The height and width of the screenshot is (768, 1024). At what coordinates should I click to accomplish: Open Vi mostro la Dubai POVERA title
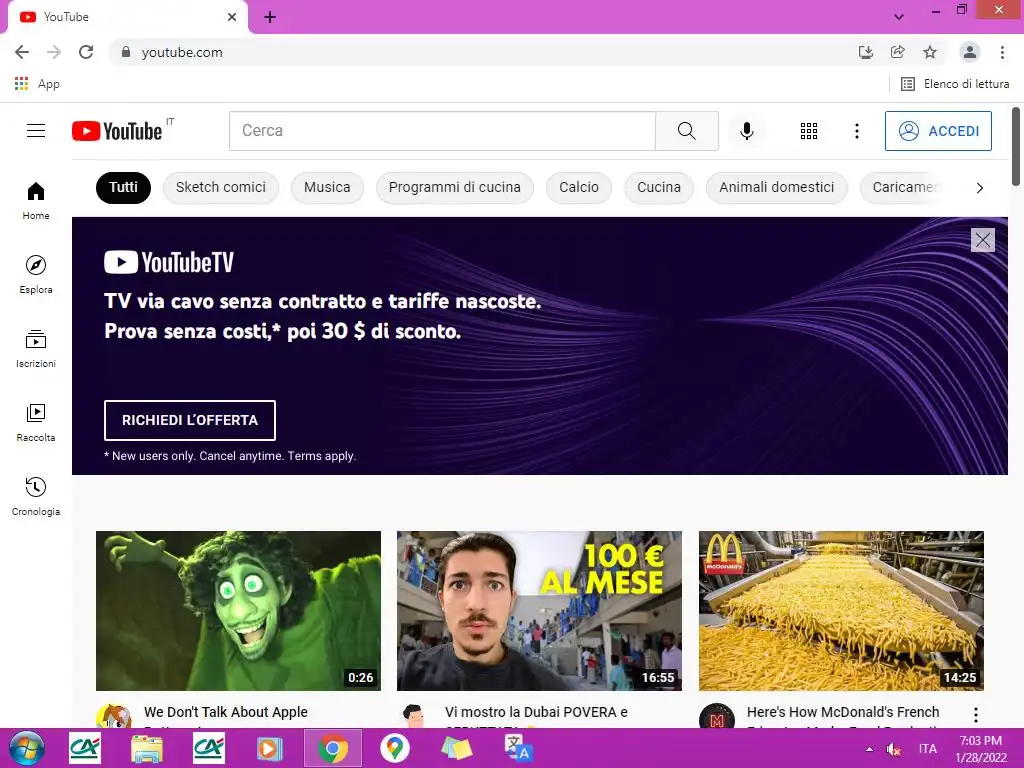tap(536, 712)
